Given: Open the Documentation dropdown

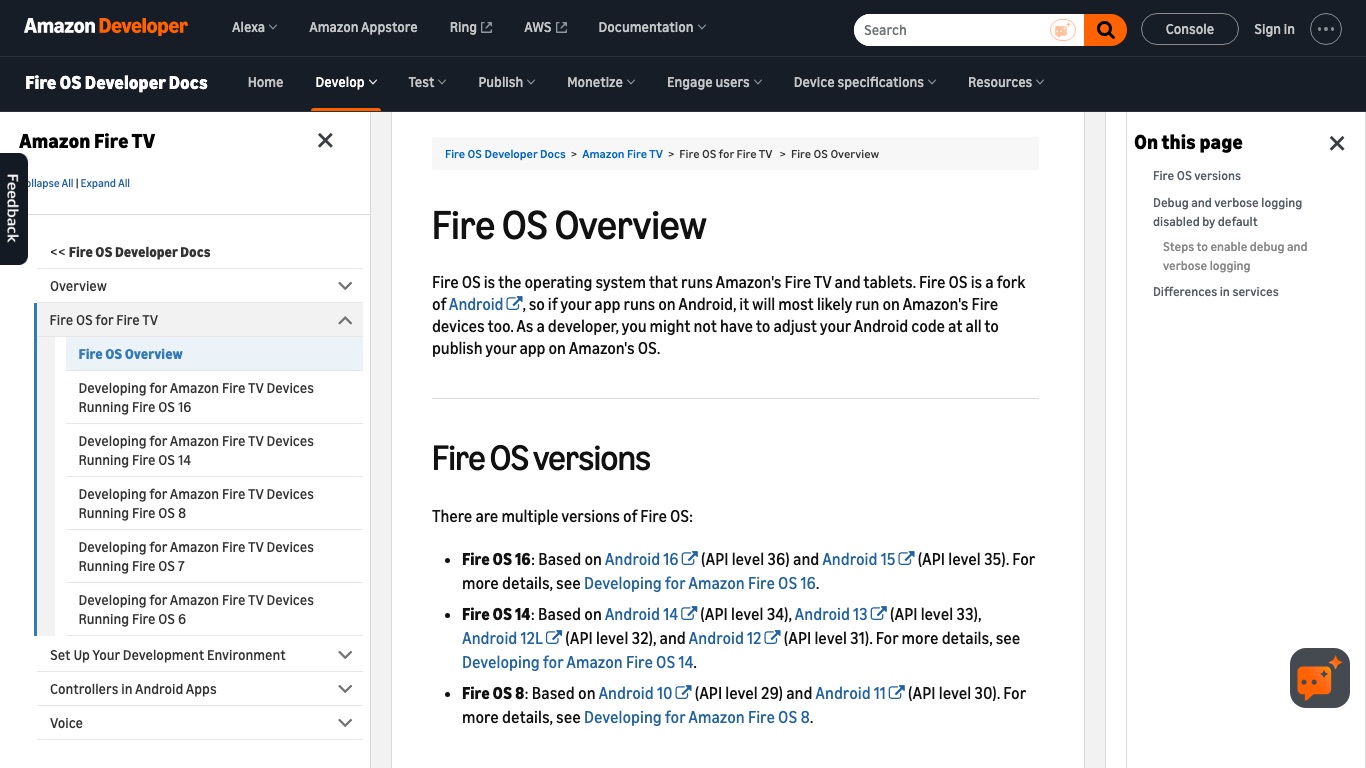Looking at the screenshot, I should coord(652,28).
